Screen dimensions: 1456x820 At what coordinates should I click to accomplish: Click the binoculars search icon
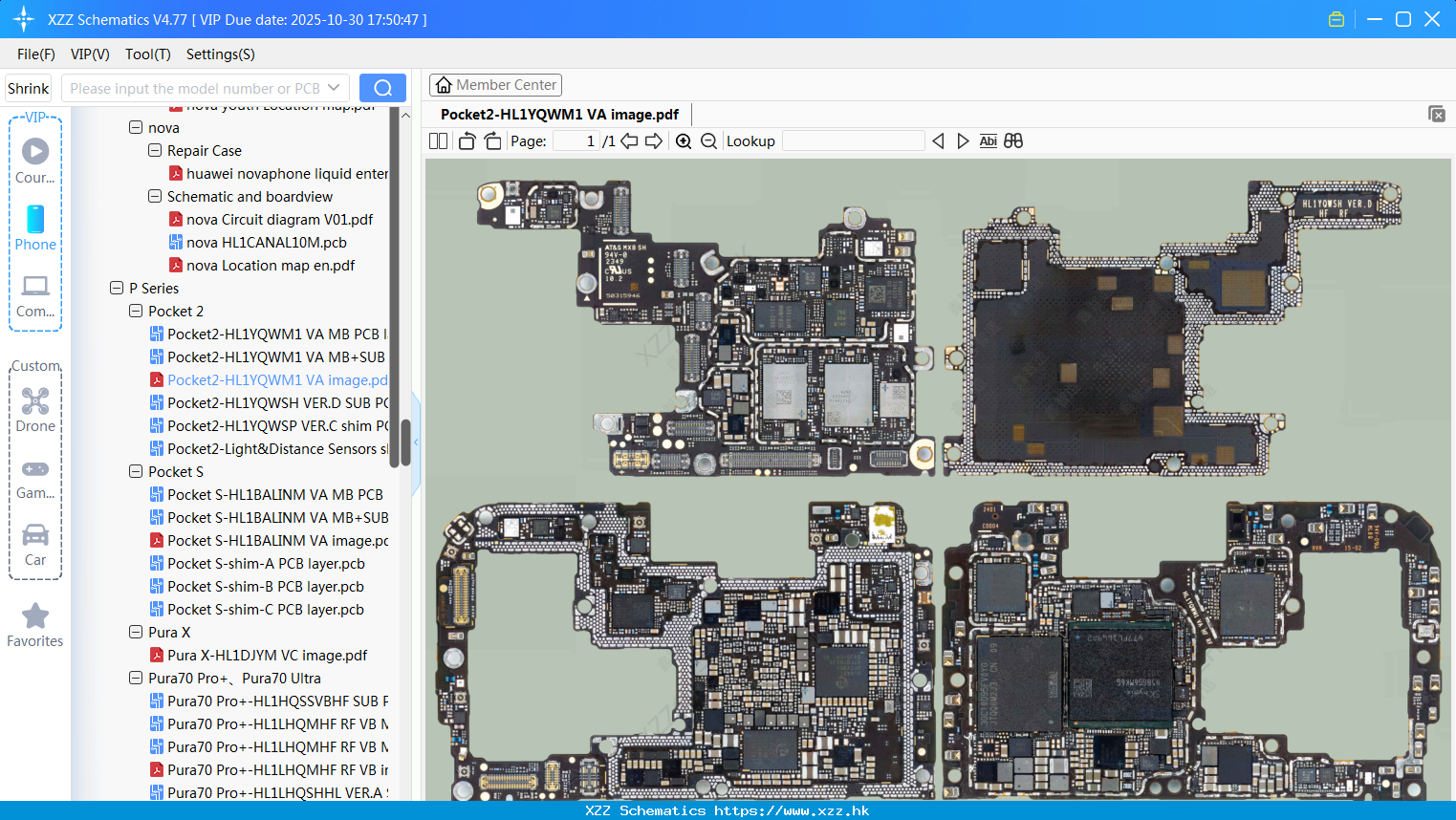[1013, 140]
